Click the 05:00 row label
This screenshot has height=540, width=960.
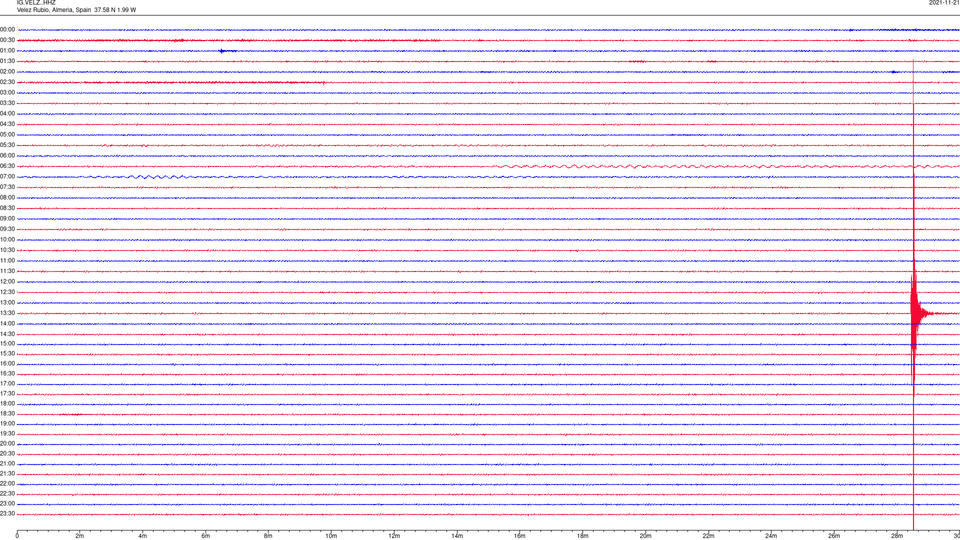[7, 135]
